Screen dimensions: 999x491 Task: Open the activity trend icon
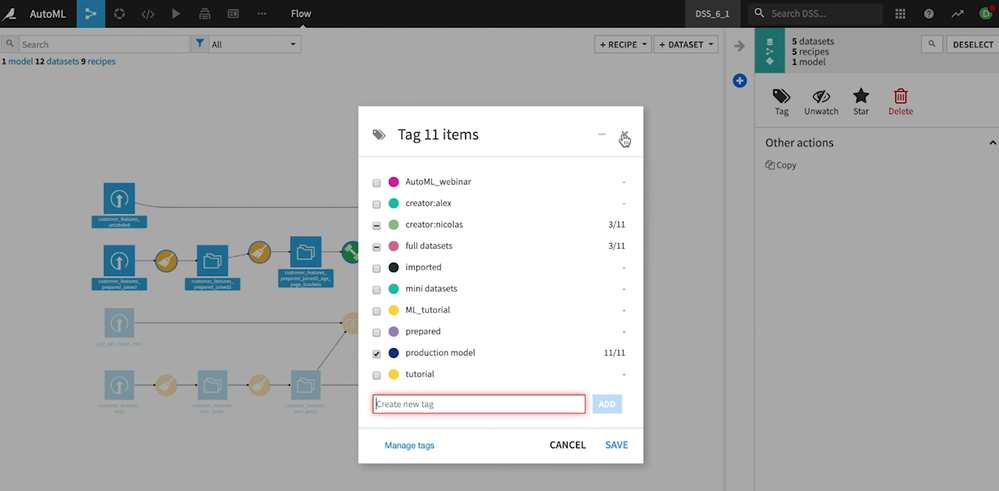(958, 13)
